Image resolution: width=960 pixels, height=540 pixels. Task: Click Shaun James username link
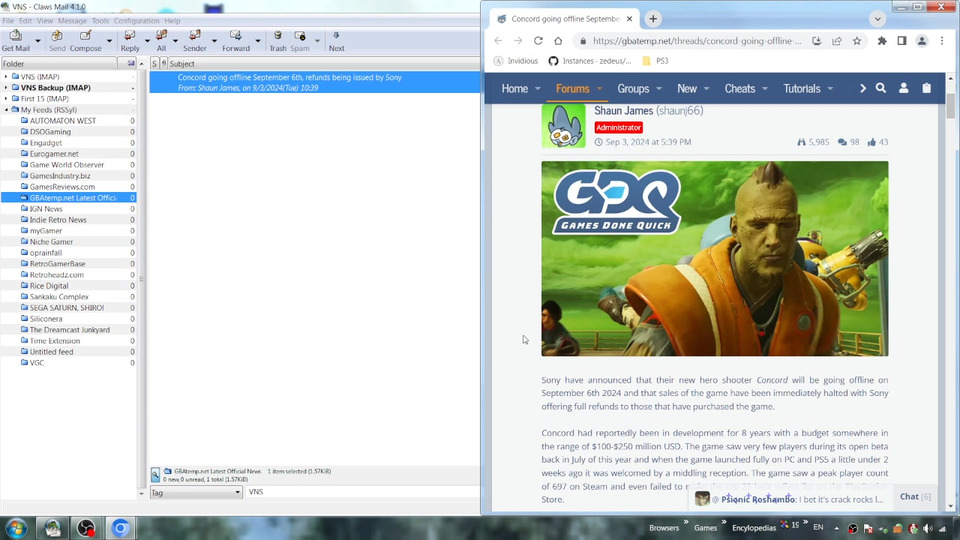pos(623,111)
